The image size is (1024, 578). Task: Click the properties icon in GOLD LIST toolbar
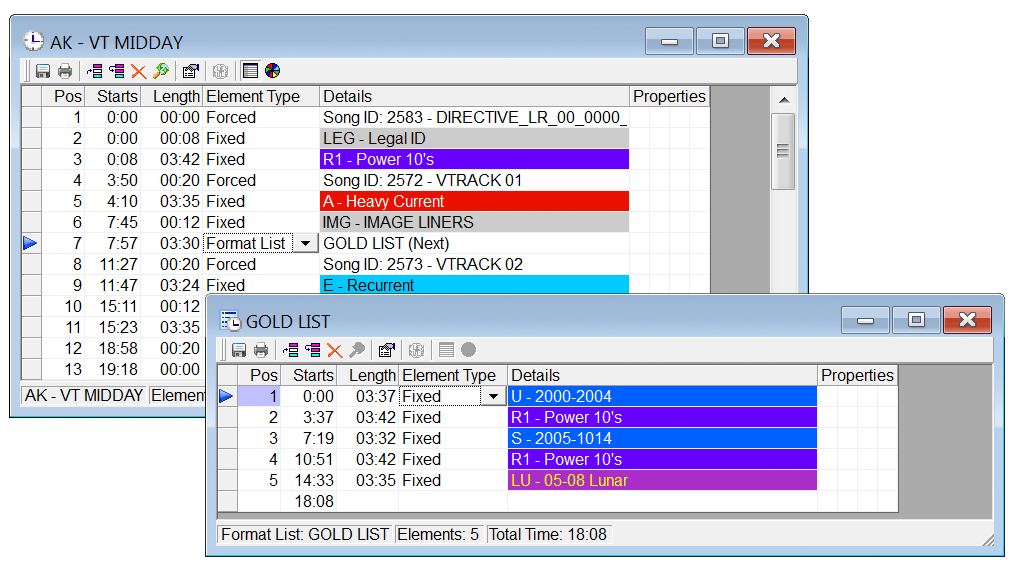coord(386,350)
